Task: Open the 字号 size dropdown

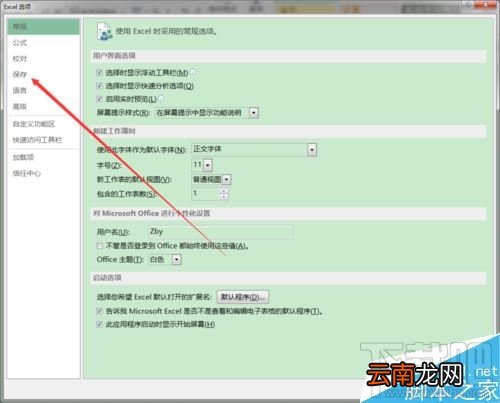Action: pos(208,165)
